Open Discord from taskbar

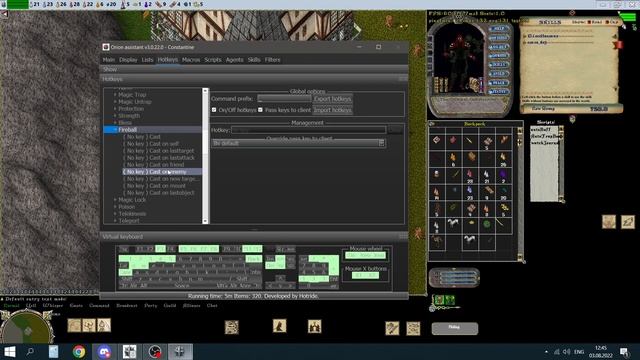tap(104, 351)
